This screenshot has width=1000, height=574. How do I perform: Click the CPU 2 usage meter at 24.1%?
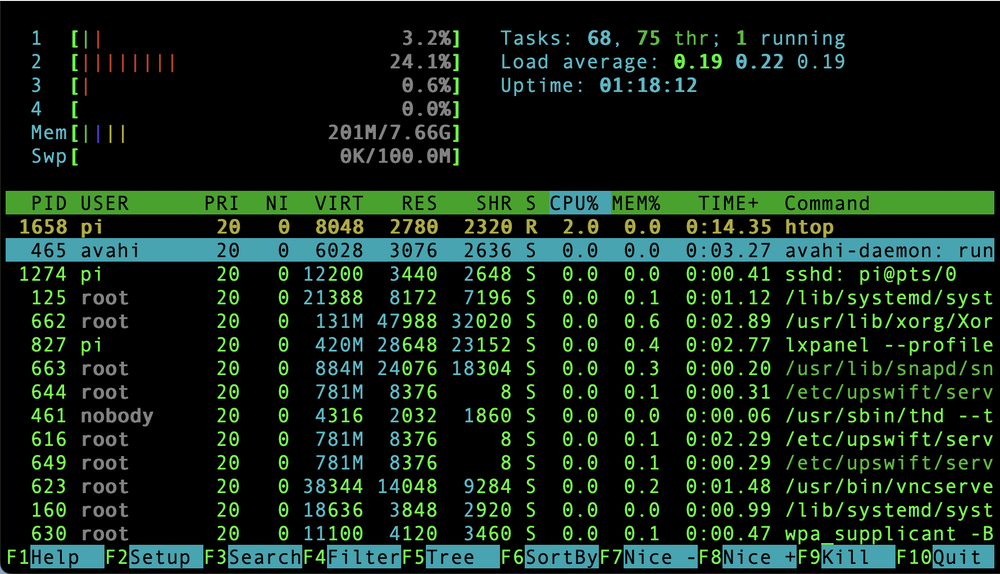[246, 62]
